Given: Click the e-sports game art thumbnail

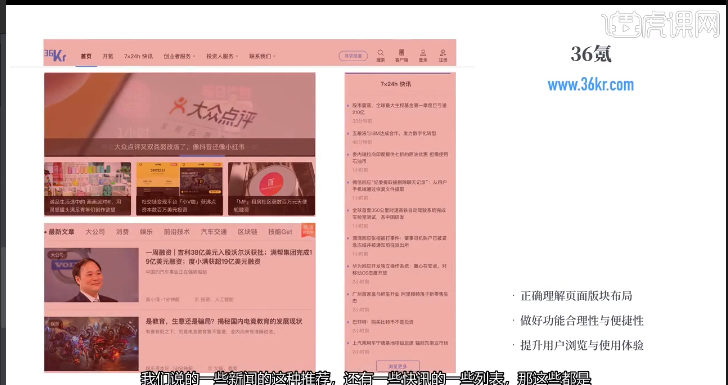Looking at the screenshot, I should 91,344.
